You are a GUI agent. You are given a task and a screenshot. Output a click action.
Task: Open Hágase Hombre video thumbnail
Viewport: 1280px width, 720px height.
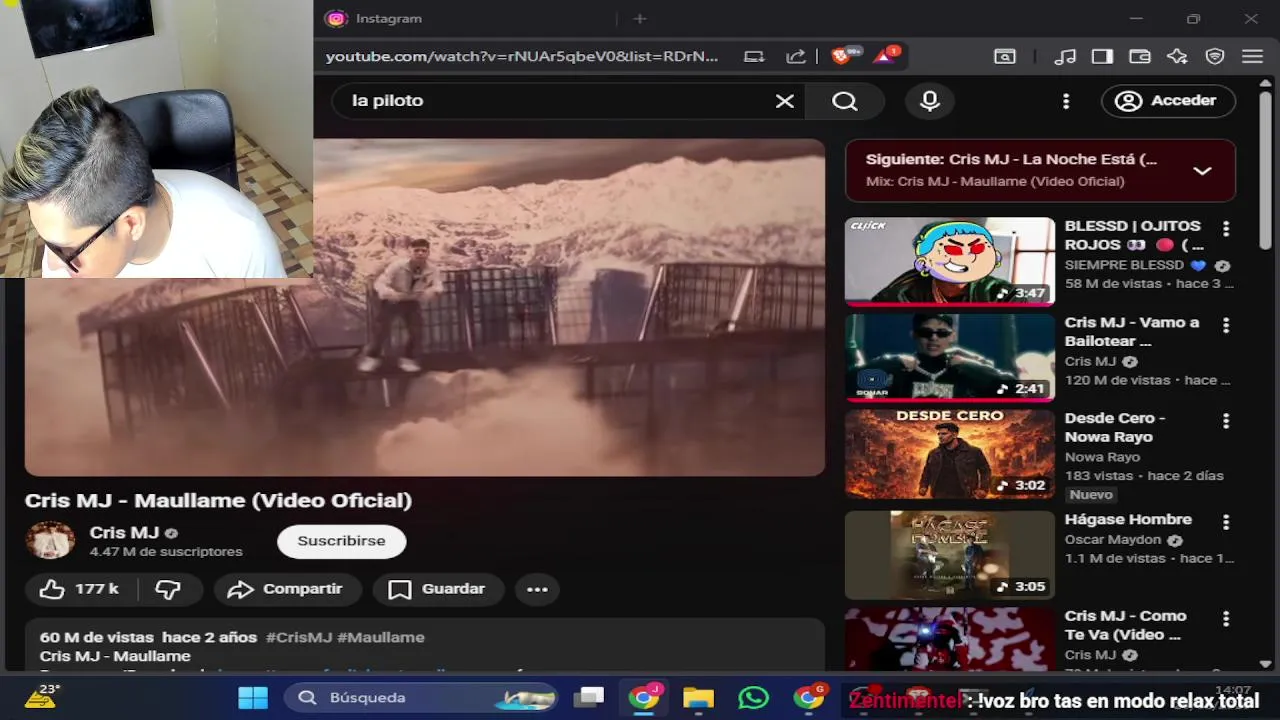[x=949, y=555]
